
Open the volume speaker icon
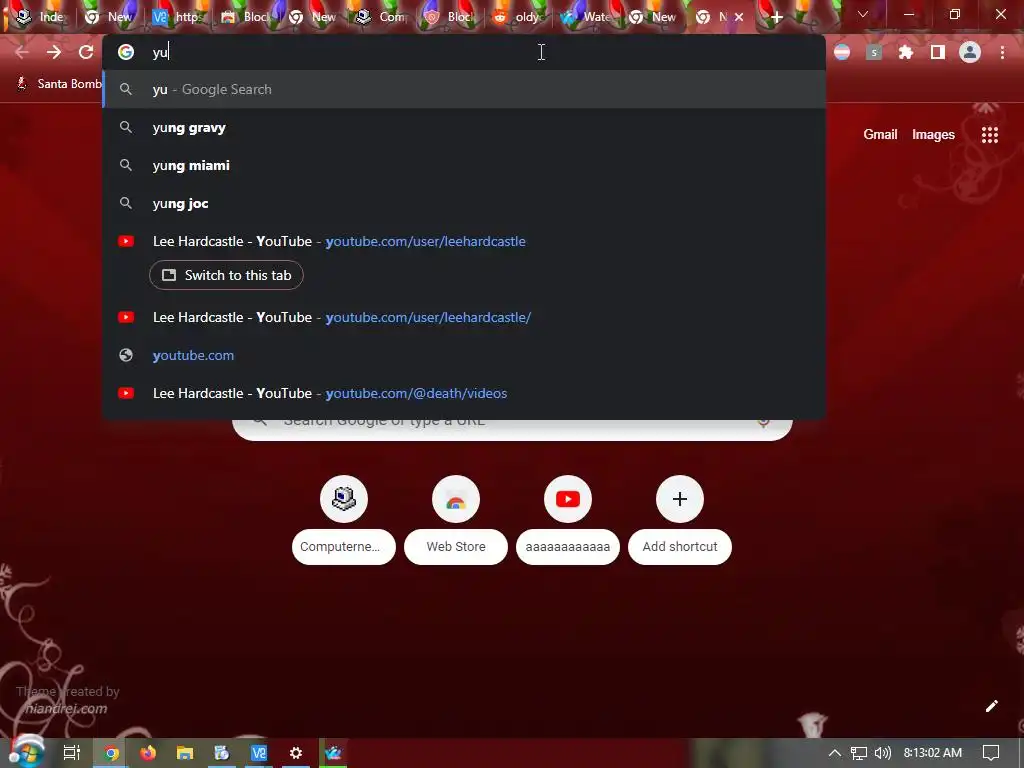click(883, 753)
